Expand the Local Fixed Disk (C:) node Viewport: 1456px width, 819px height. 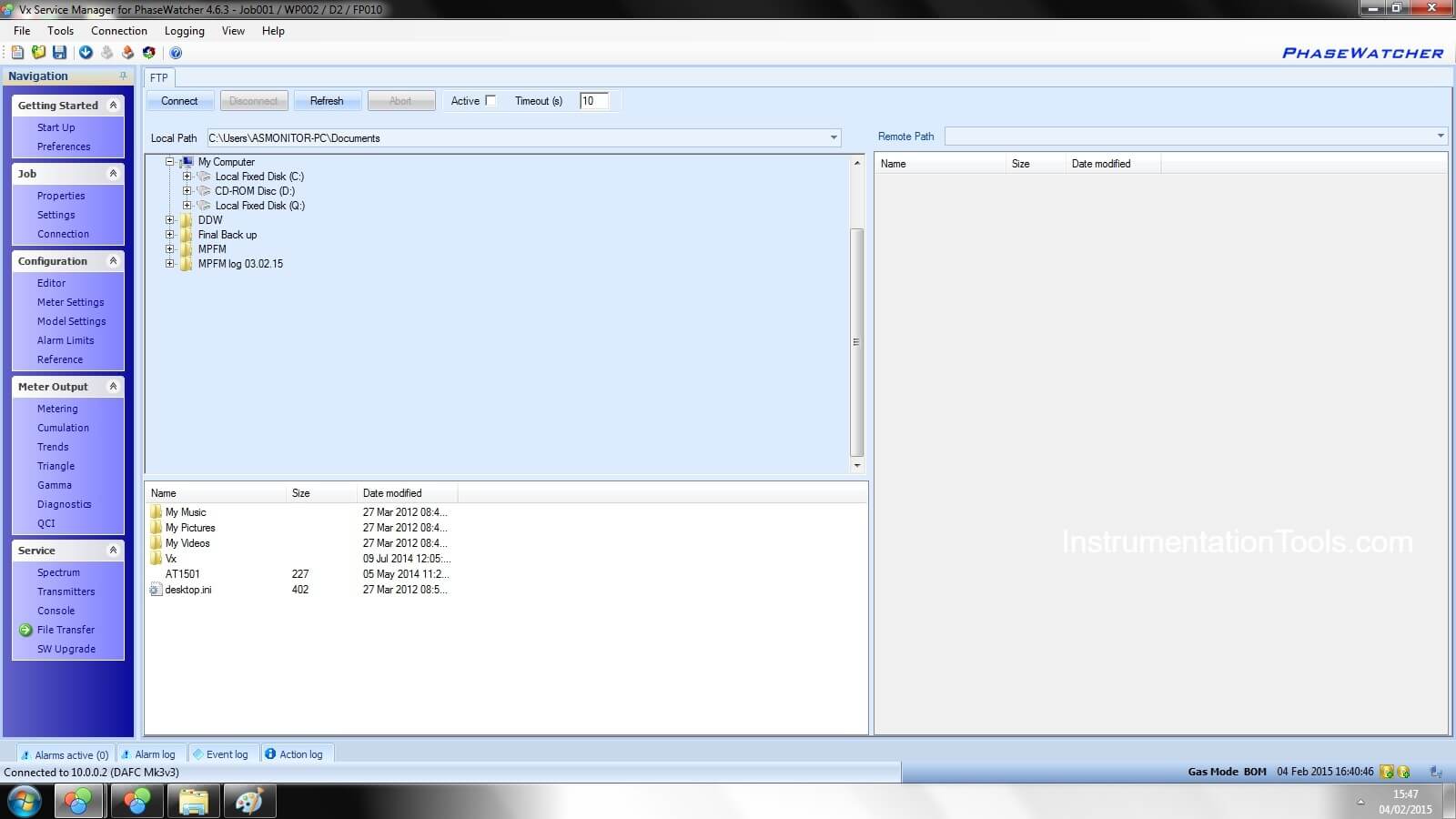click(x=187, y=177)
